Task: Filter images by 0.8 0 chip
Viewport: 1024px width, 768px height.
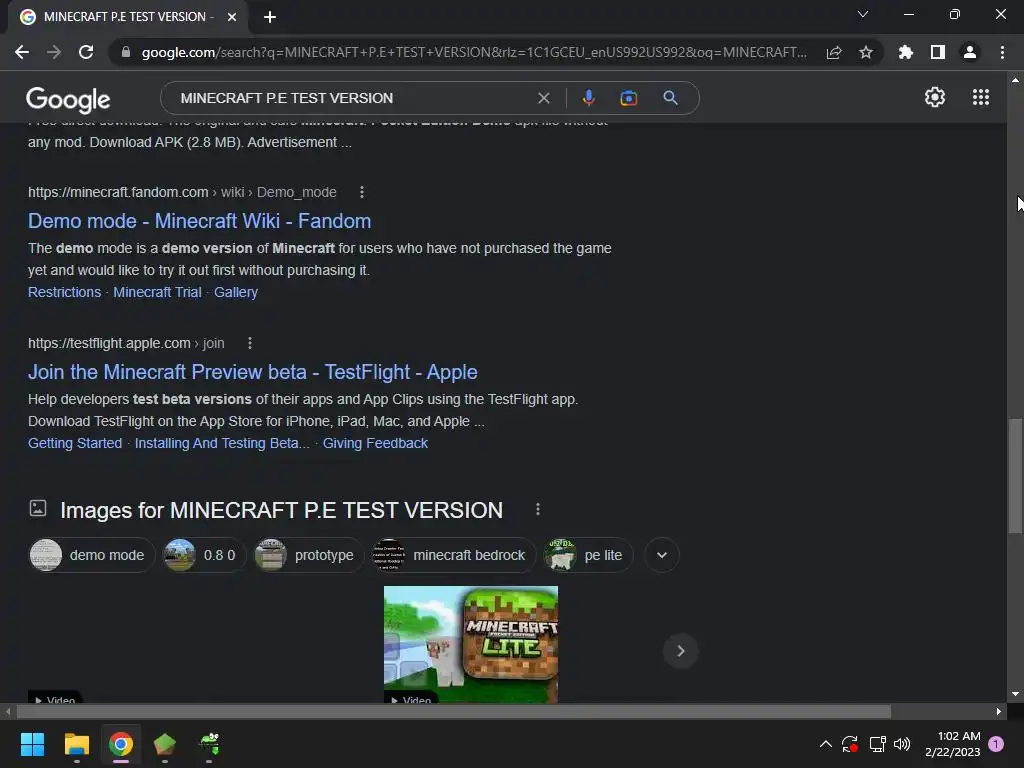Action: coord(204,555)
